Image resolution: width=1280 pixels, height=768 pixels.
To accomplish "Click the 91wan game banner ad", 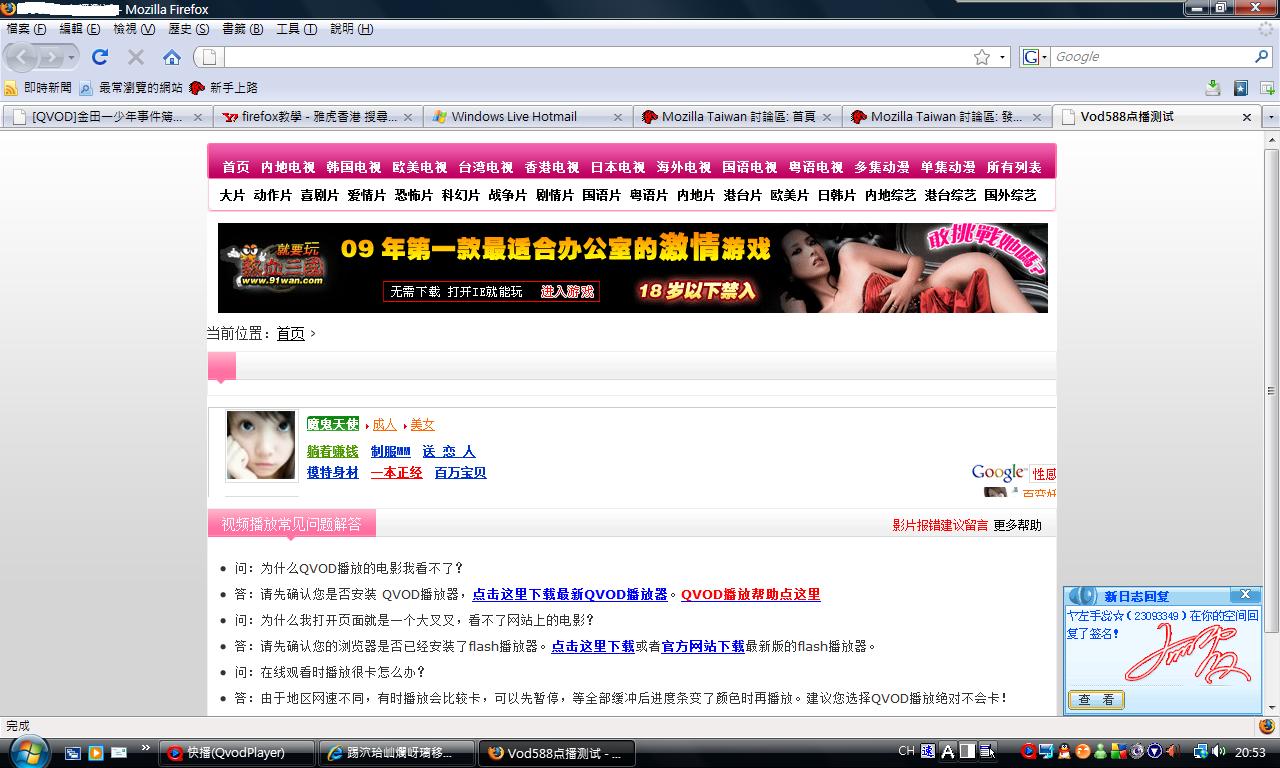I will 633,268.
